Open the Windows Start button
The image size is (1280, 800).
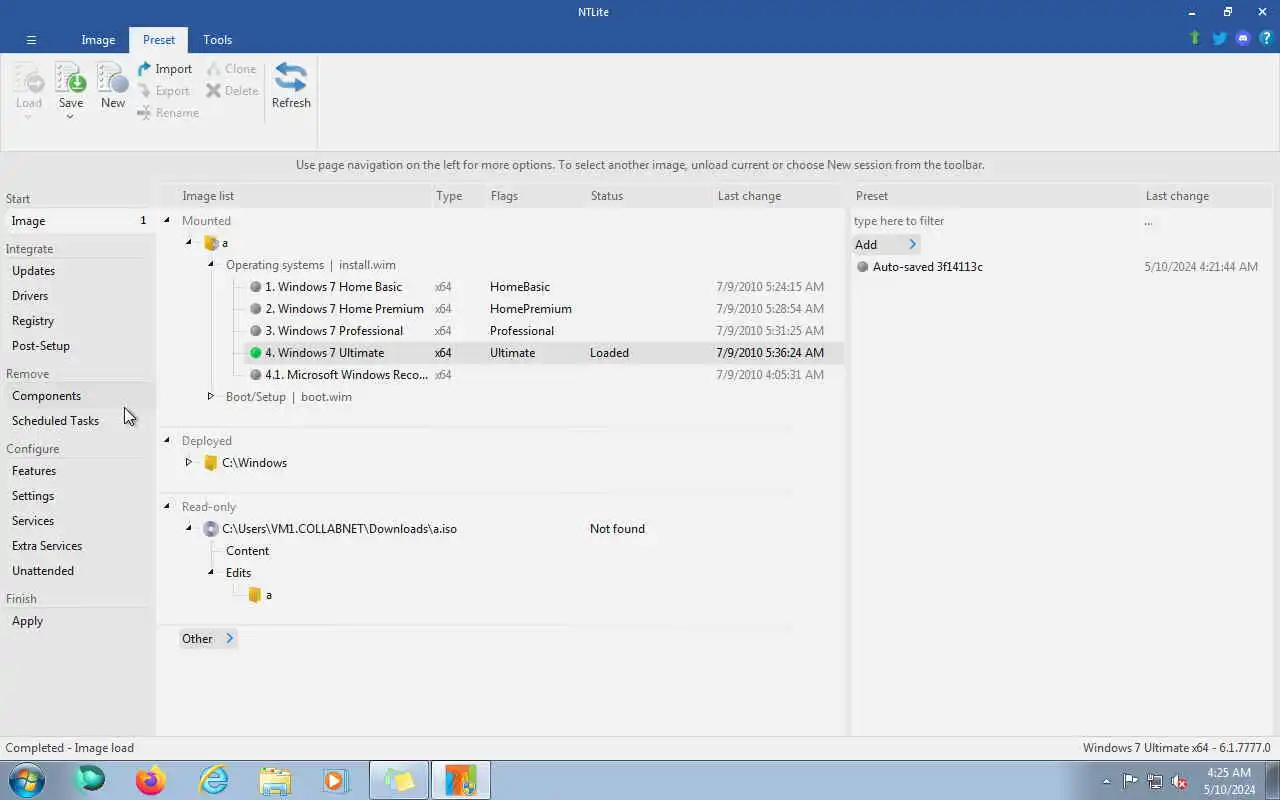(x=26, y=780)
